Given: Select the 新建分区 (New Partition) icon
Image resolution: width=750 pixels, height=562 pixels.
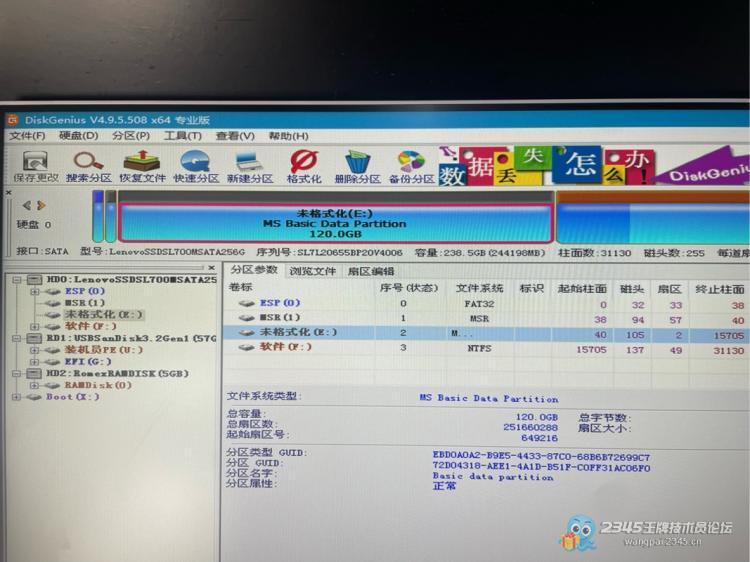Looking at the screenshot, I should pyautogui.click(x=249, y=165).
